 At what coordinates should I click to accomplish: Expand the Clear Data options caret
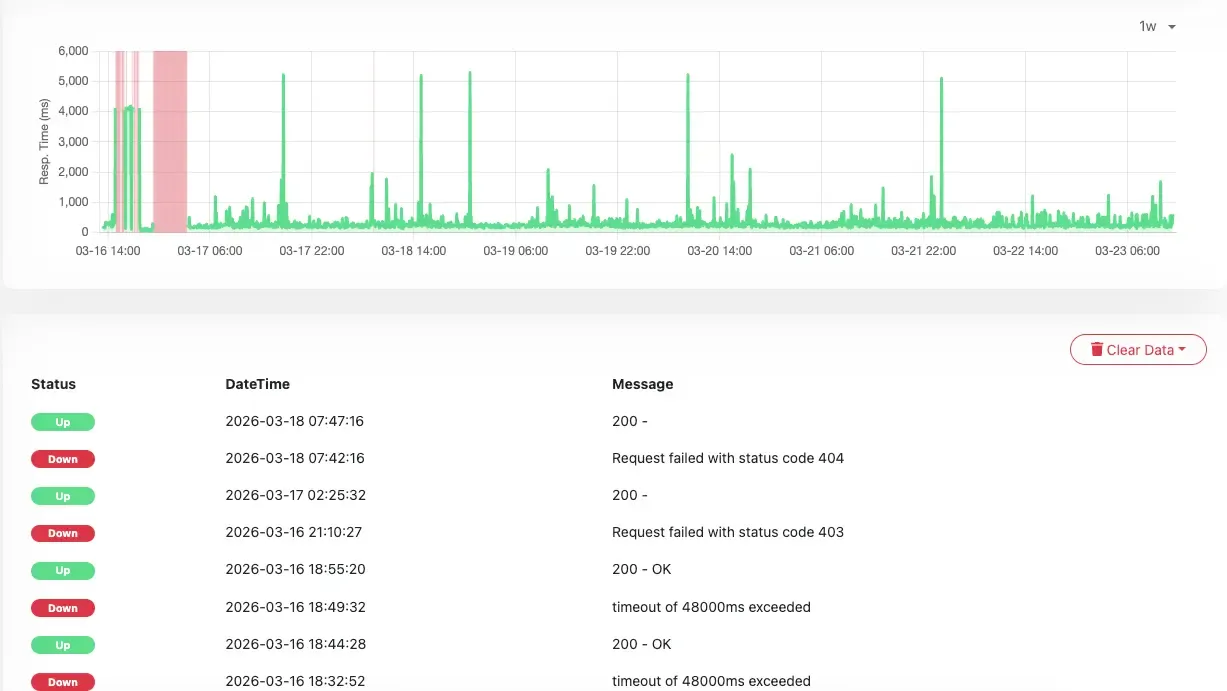point(1185,349)
